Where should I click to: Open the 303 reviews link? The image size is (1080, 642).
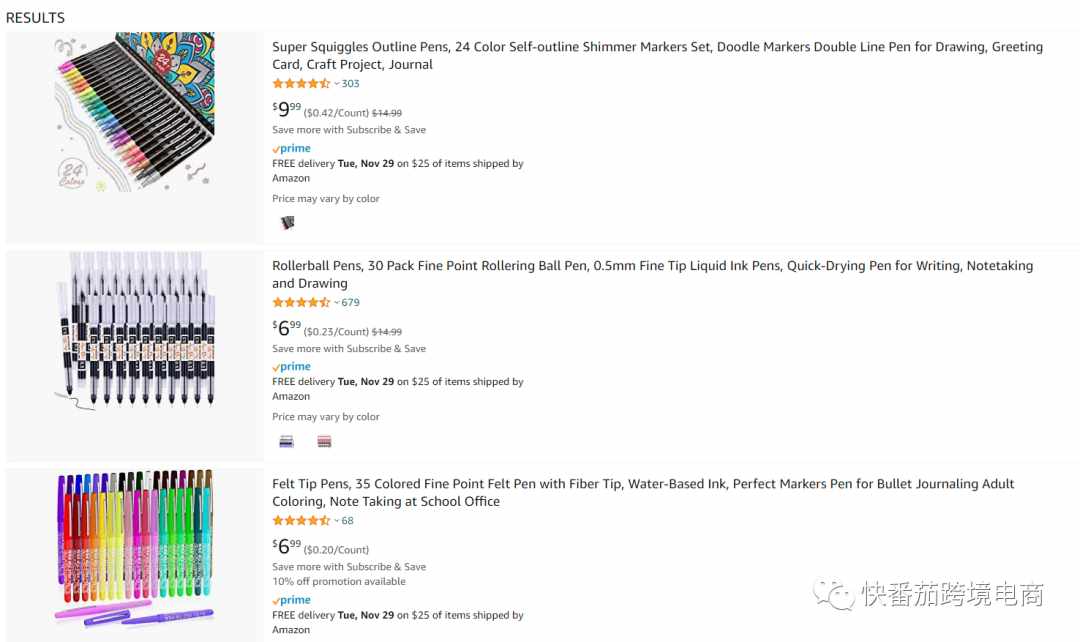click(x=351, y=84)
